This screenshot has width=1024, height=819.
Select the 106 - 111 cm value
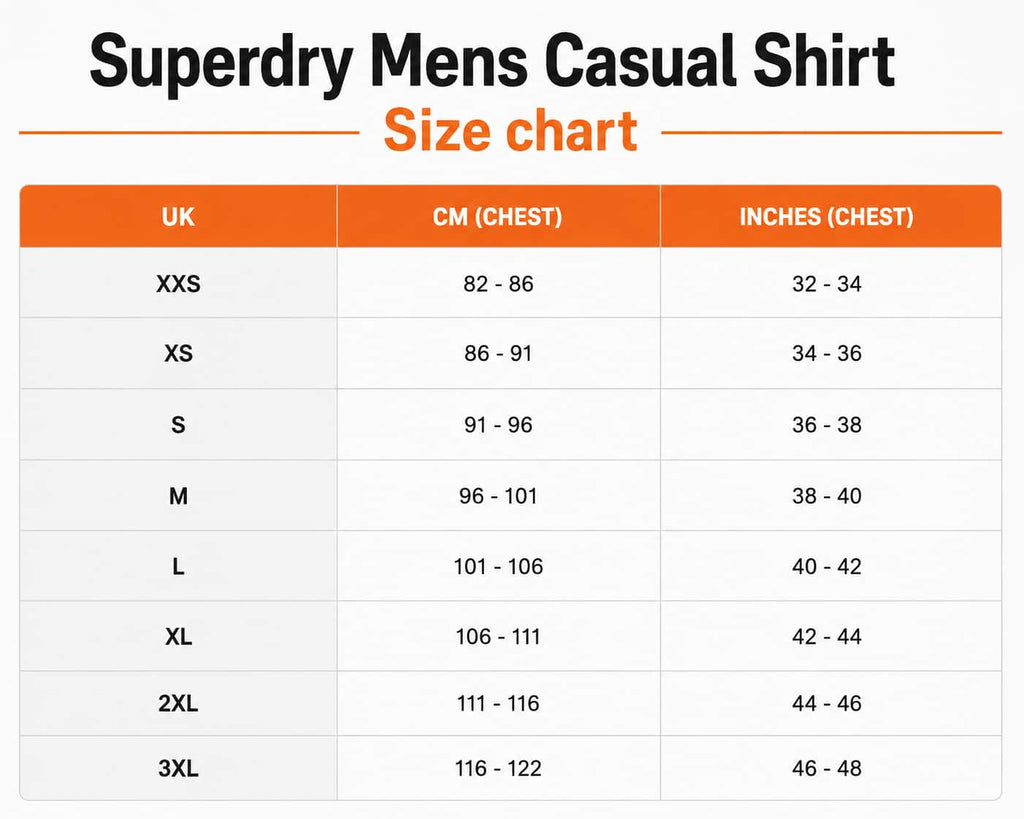point(498,636)
